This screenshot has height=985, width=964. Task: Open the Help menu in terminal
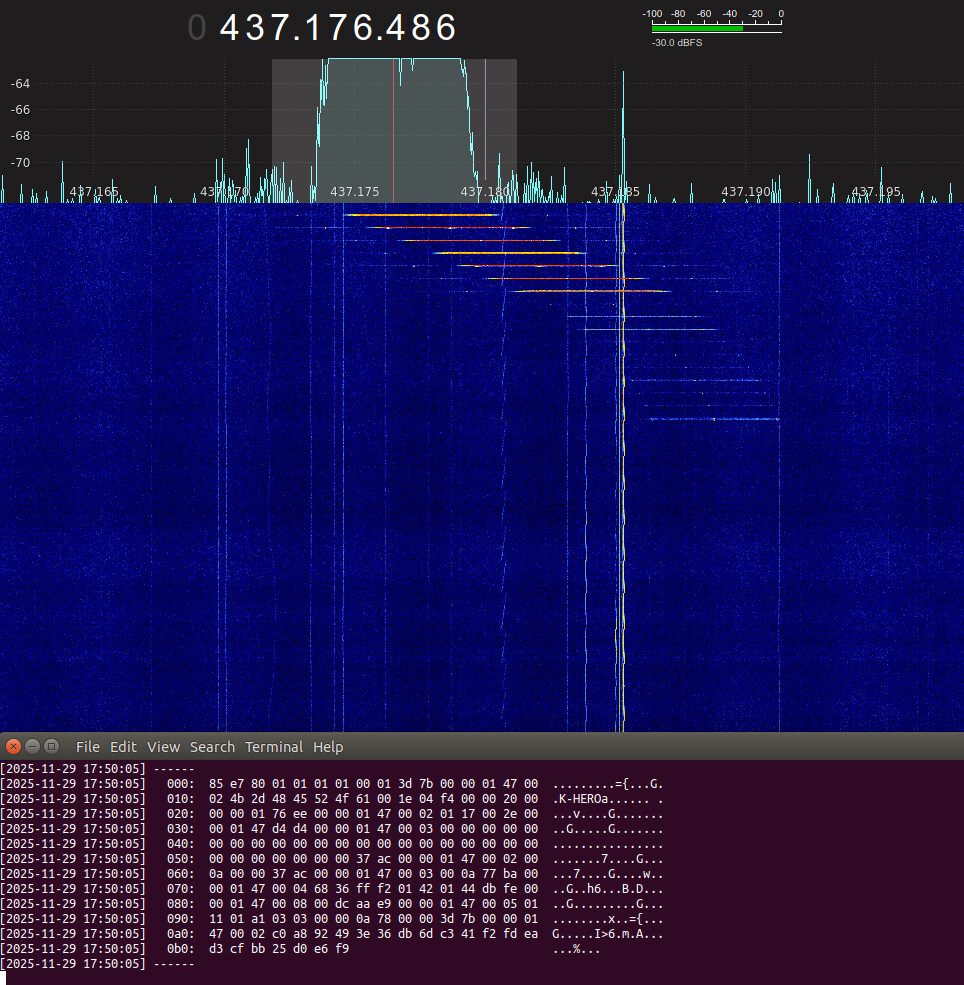(x=328, y=747)
